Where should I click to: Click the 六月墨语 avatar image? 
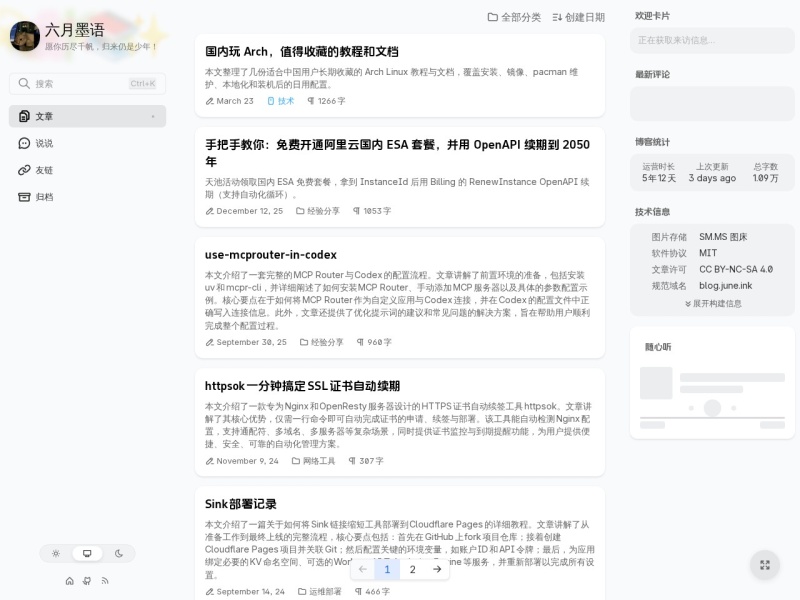pyautogui.click(x=24, y=36)
